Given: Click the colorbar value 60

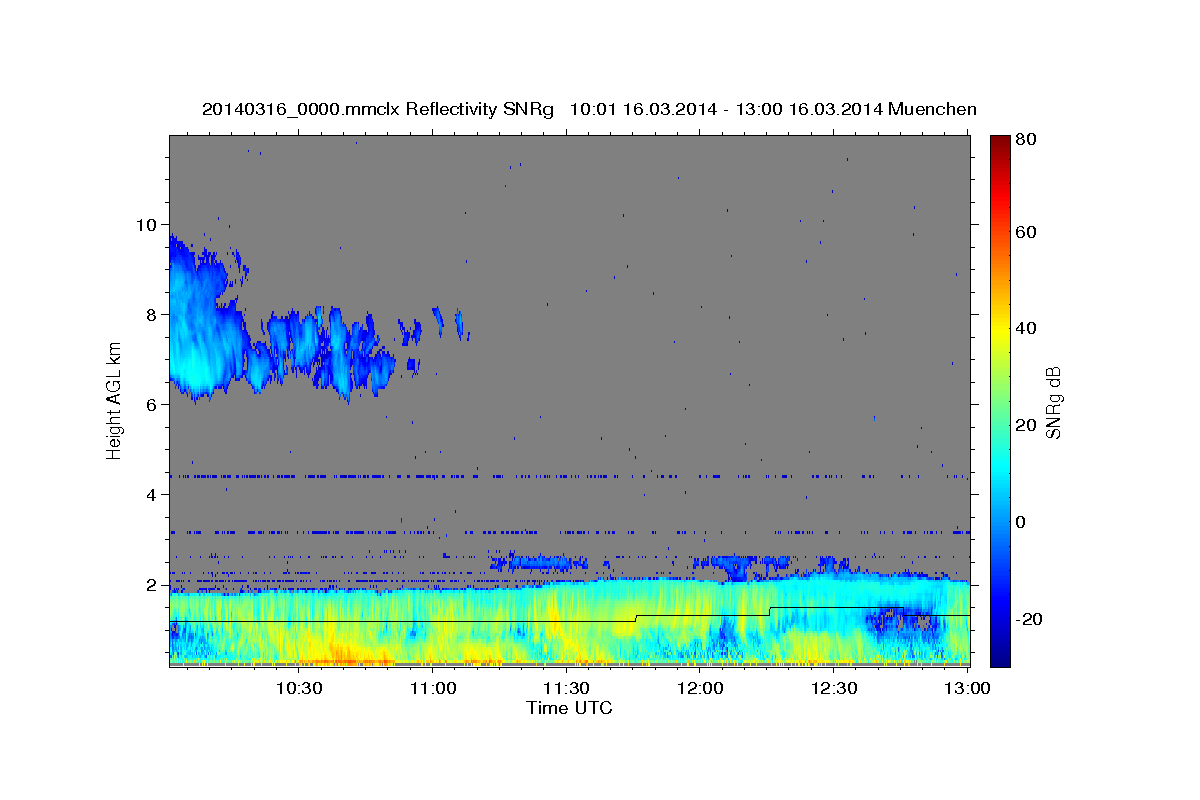Looking at the screenshot, I should [1024, 232].
